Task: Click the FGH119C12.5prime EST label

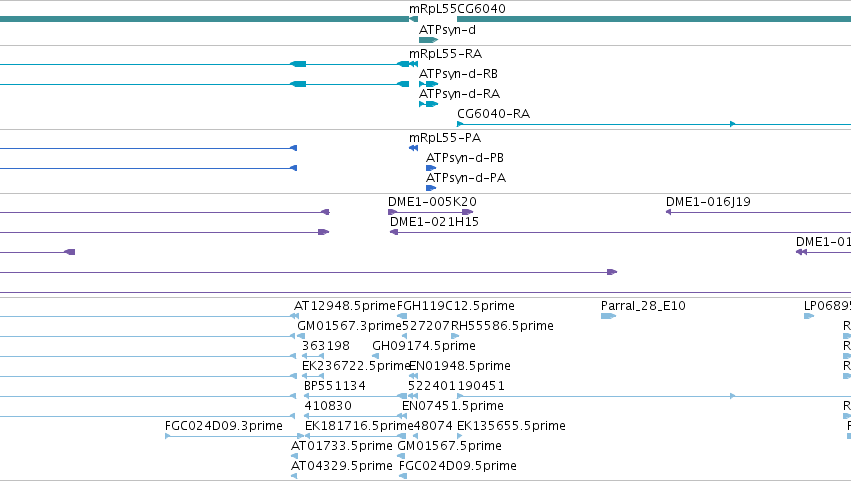Action: [x=456, y=306]
